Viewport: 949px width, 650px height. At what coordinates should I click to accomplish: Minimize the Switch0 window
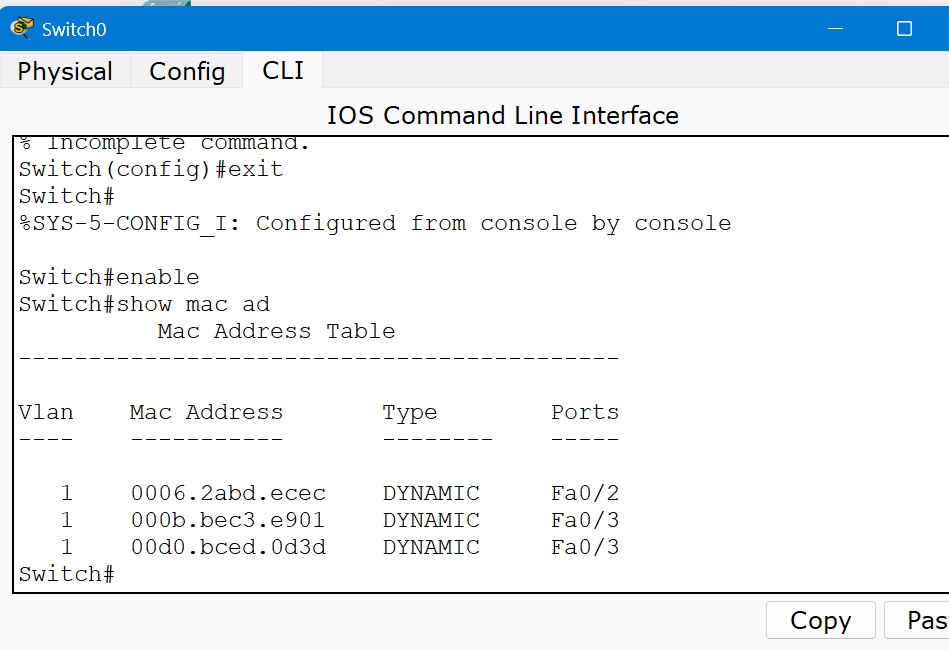click(836, 29)
